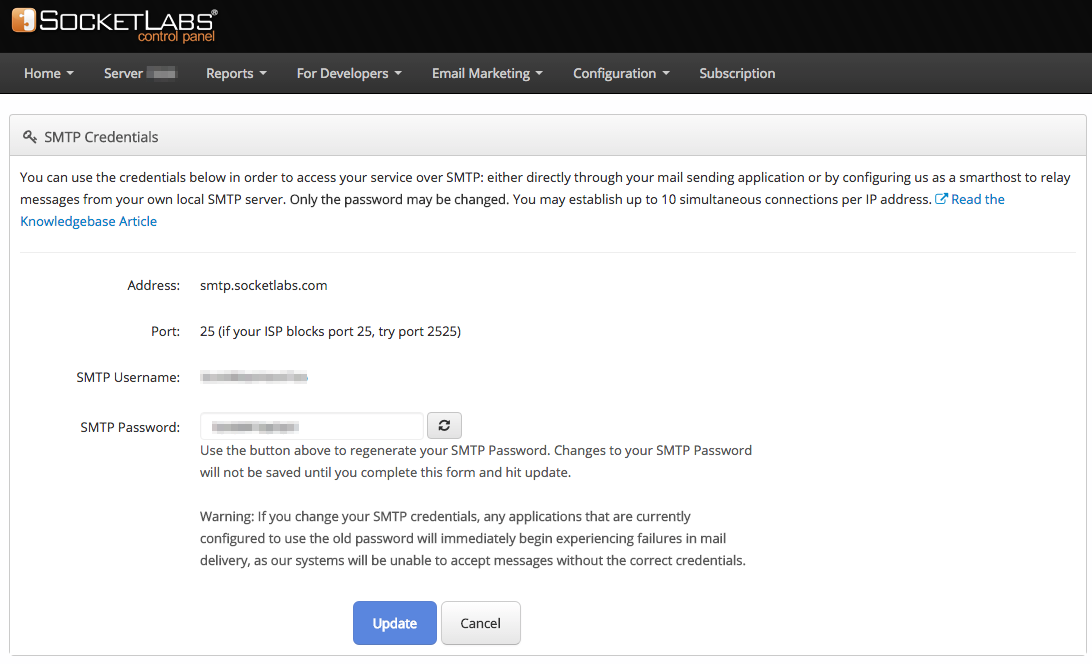Click the Port label
Screen dimensions: 1092x664
click(x=165, y=331)
